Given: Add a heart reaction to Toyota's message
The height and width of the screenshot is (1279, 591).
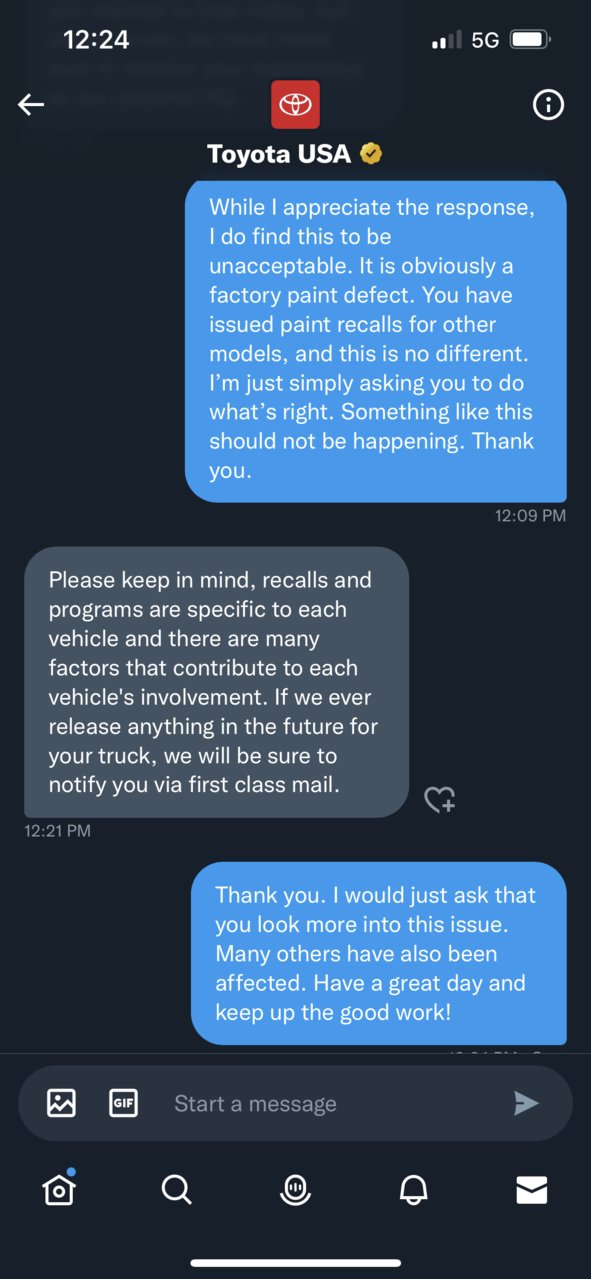Looking at the screenshot, I should pyautogui.click(x=440, y=799).
